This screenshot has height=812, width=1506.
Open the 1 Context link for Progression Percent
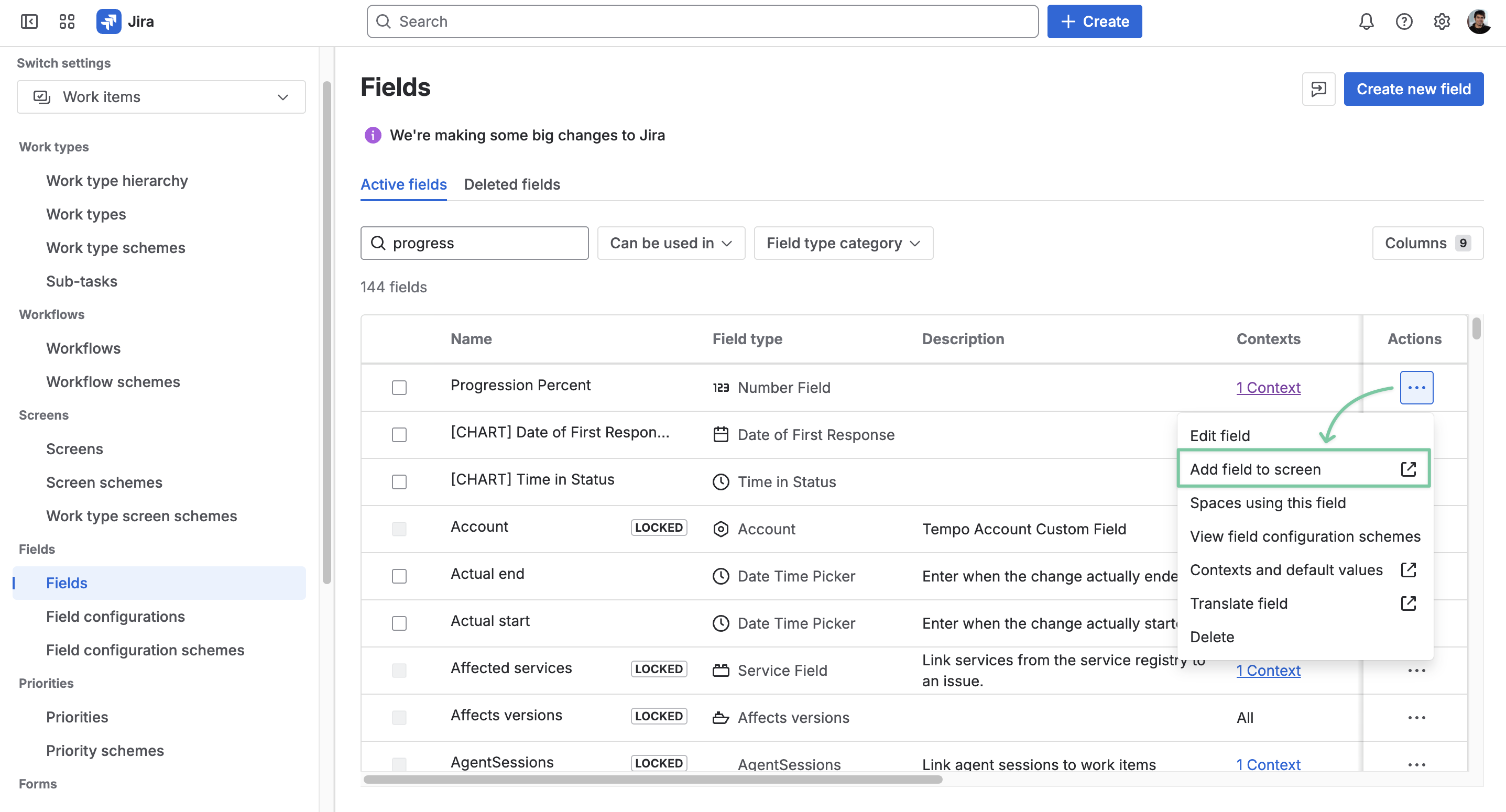point(1268,387)
